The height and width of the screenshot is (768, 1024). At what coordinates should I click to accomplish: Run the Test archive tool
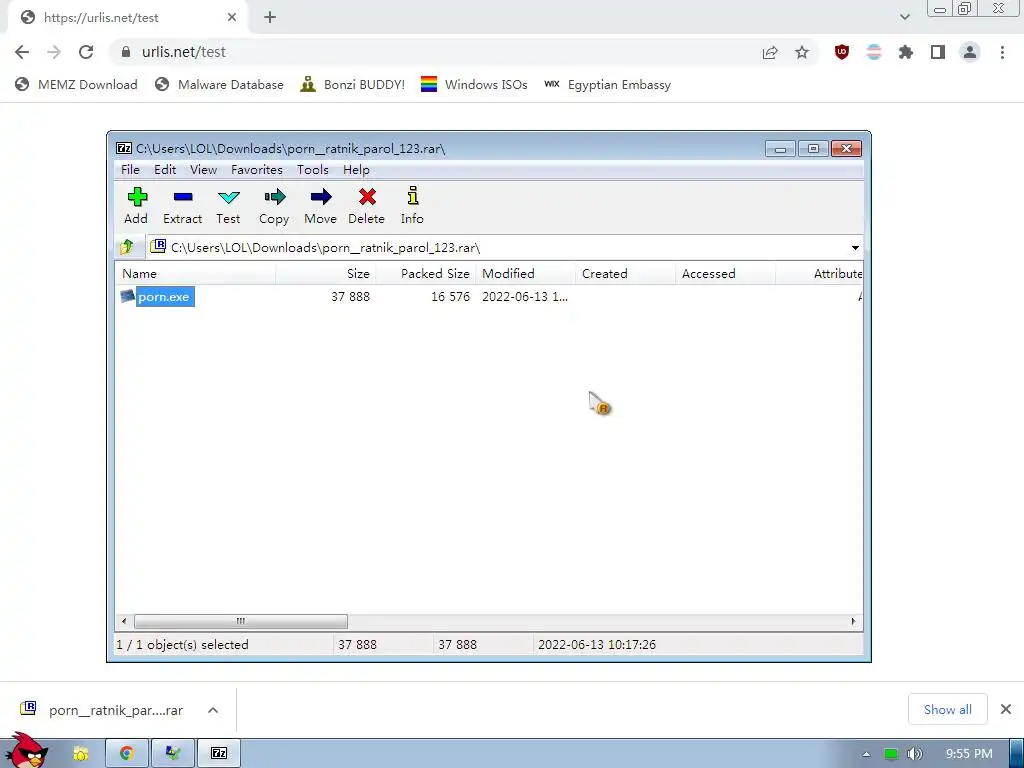coord(229,197)
